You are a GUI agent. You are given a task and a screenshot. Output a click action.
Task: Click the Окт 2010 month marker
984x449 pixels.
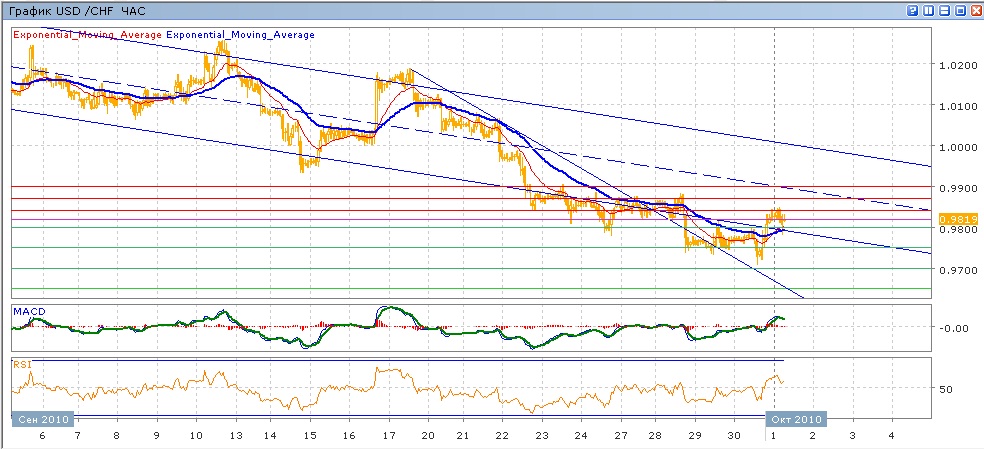[795, 419]
